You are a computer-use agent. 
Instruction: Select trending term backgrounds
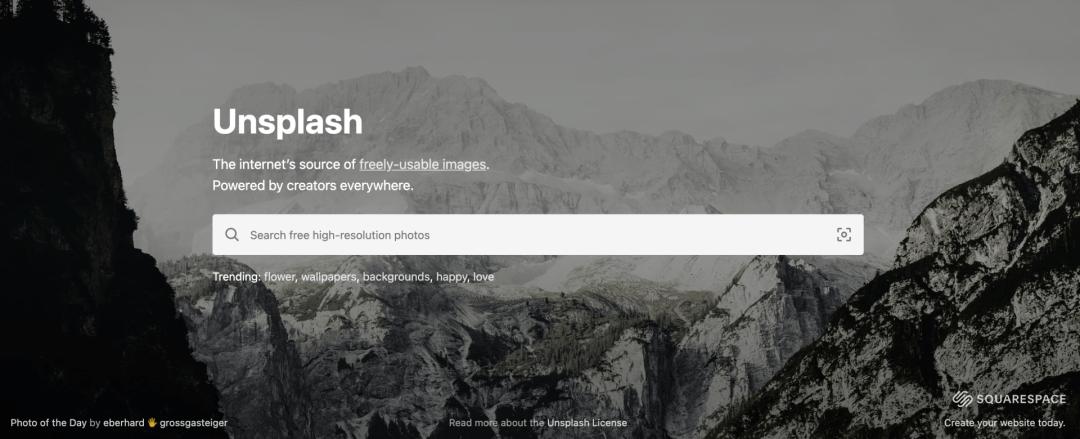click(397, 277)
